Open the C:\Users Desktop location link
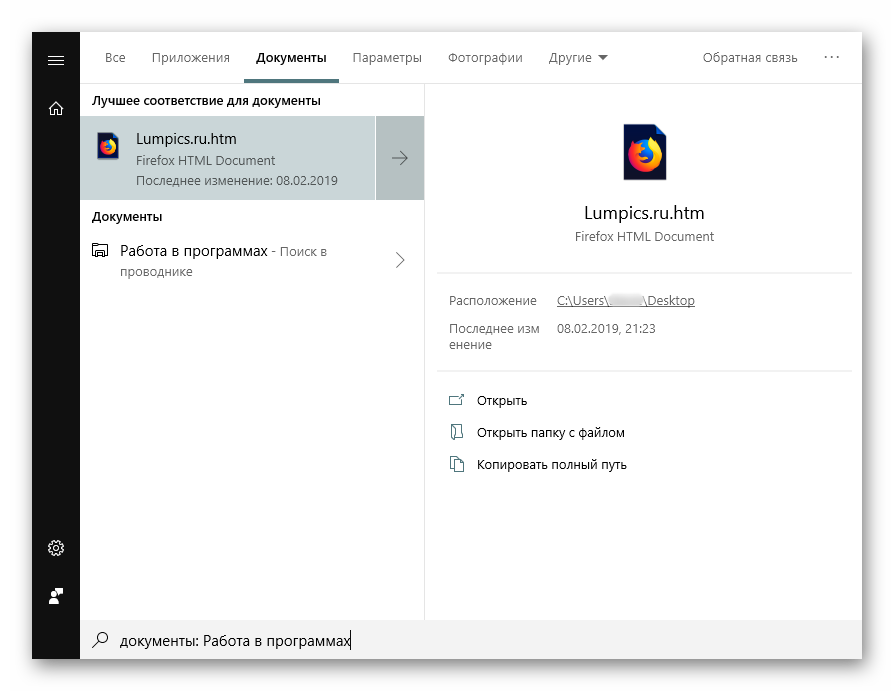 coord(625,300)
